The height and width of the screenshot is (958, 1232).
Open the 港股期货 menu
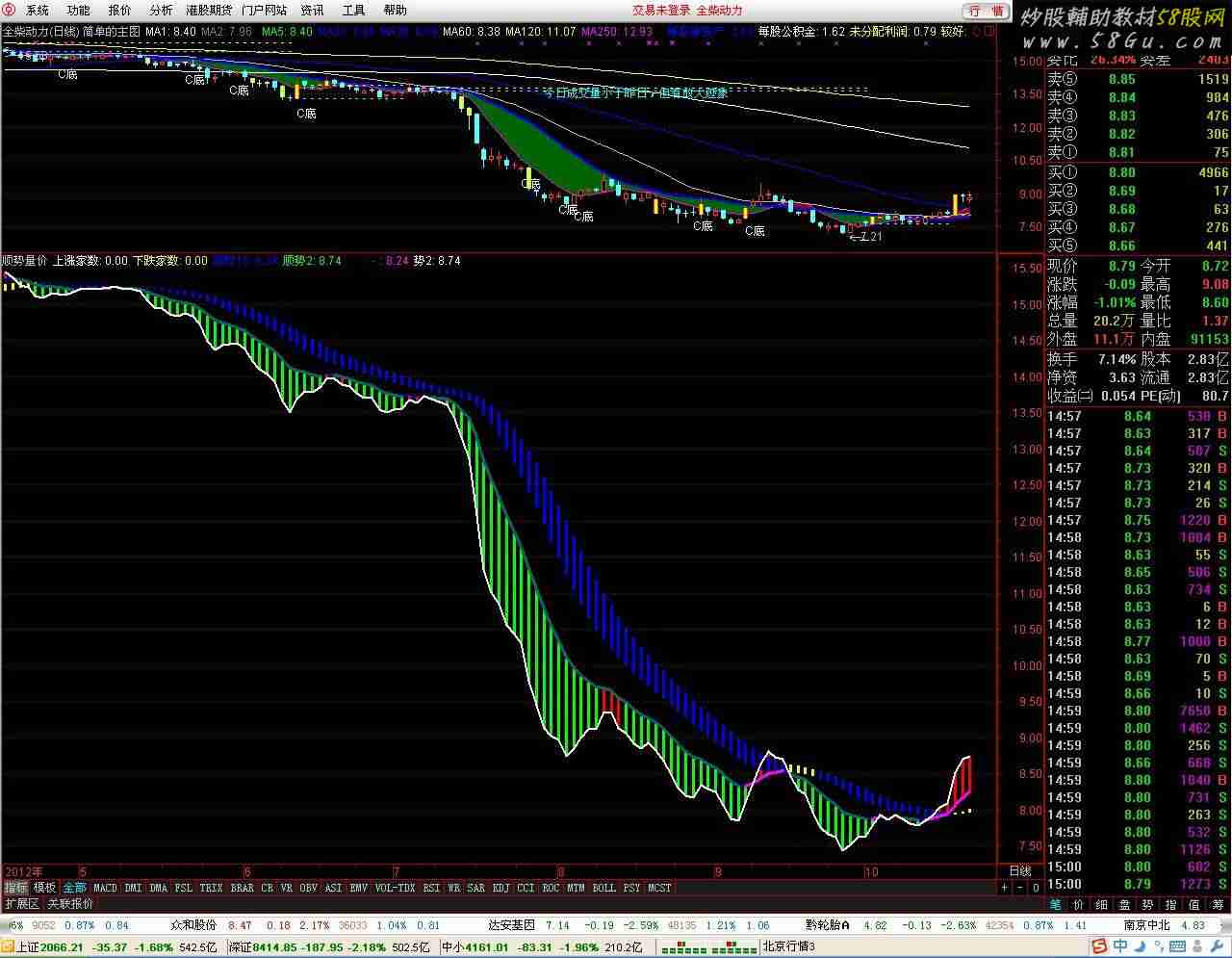[209, 10]
